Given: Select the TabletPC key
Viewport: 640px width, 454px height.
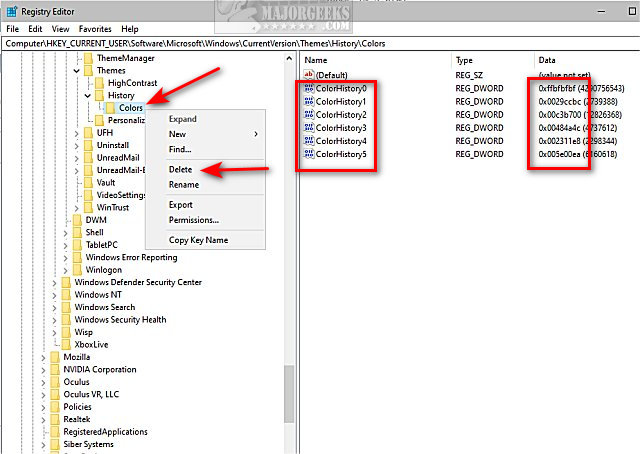Looking at the screenshot, I should click(101, 245).
